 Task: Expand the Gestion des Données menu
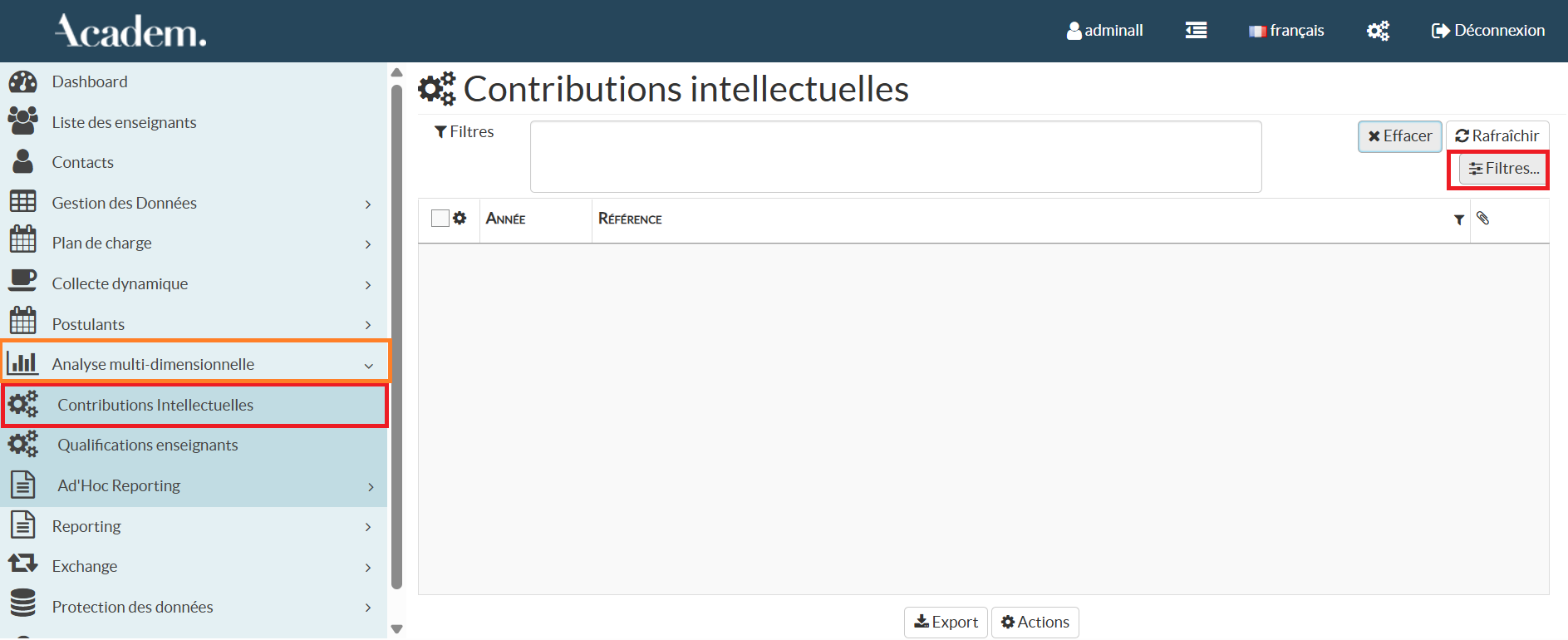point(367,204)
